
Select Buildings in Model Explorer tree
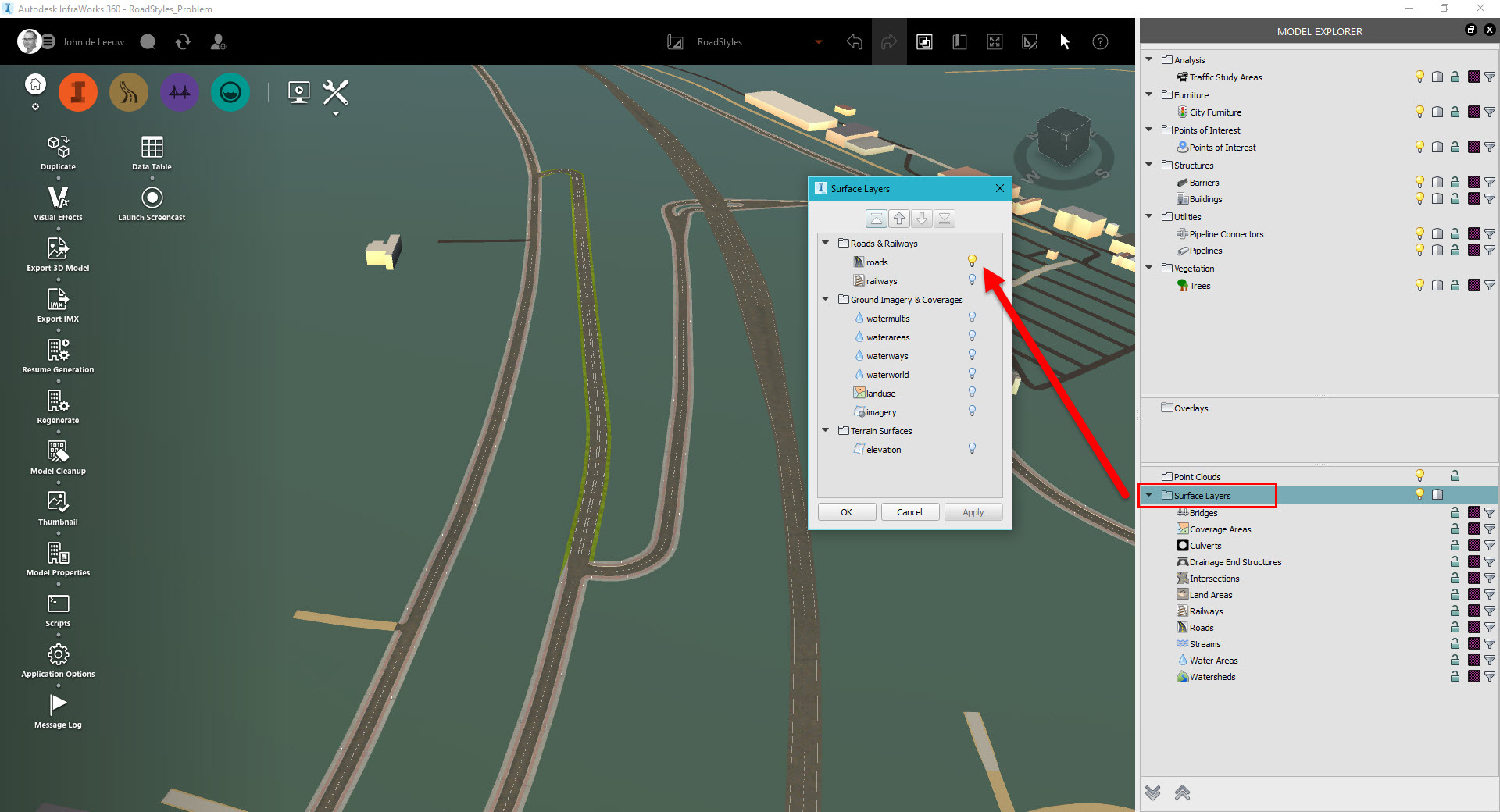(x=1205, y=199)
